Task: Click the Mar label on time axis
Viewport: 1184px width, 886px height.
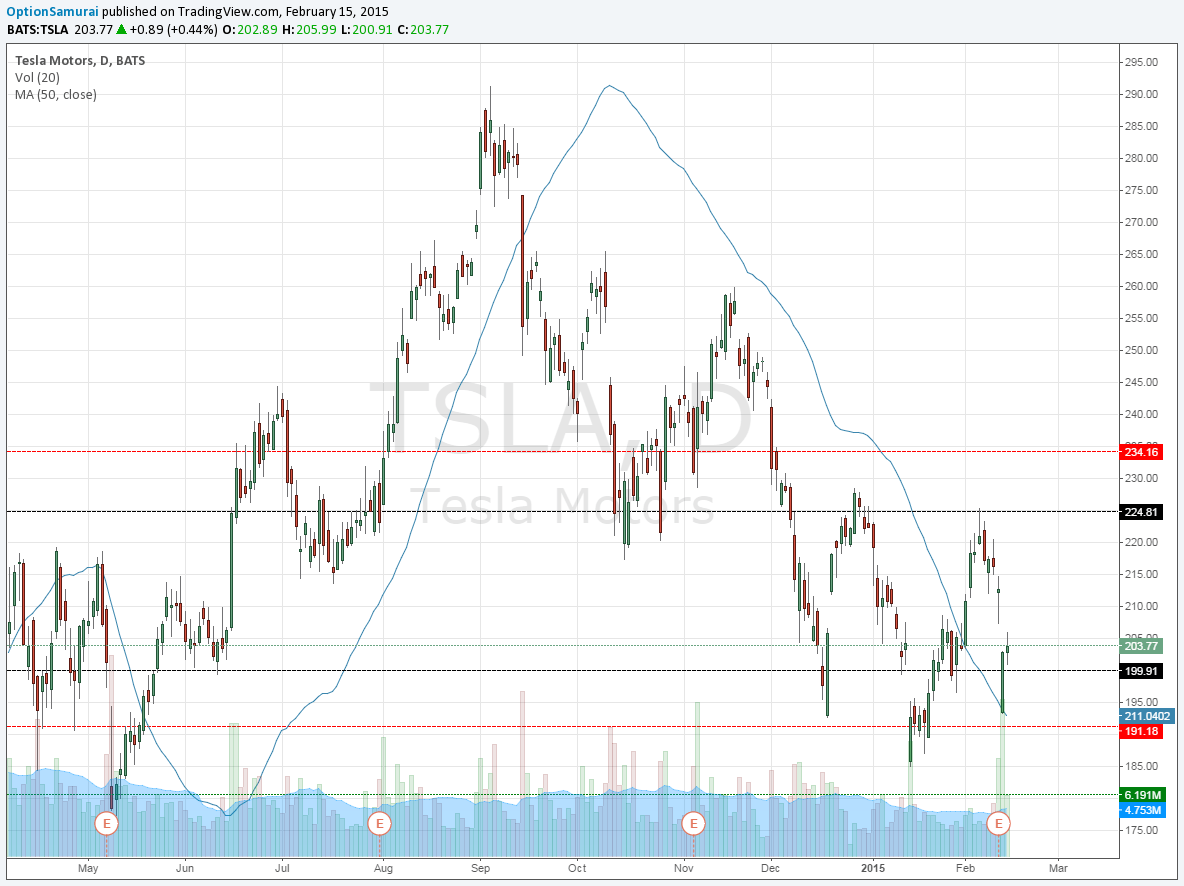Action: click(1059, 868)
